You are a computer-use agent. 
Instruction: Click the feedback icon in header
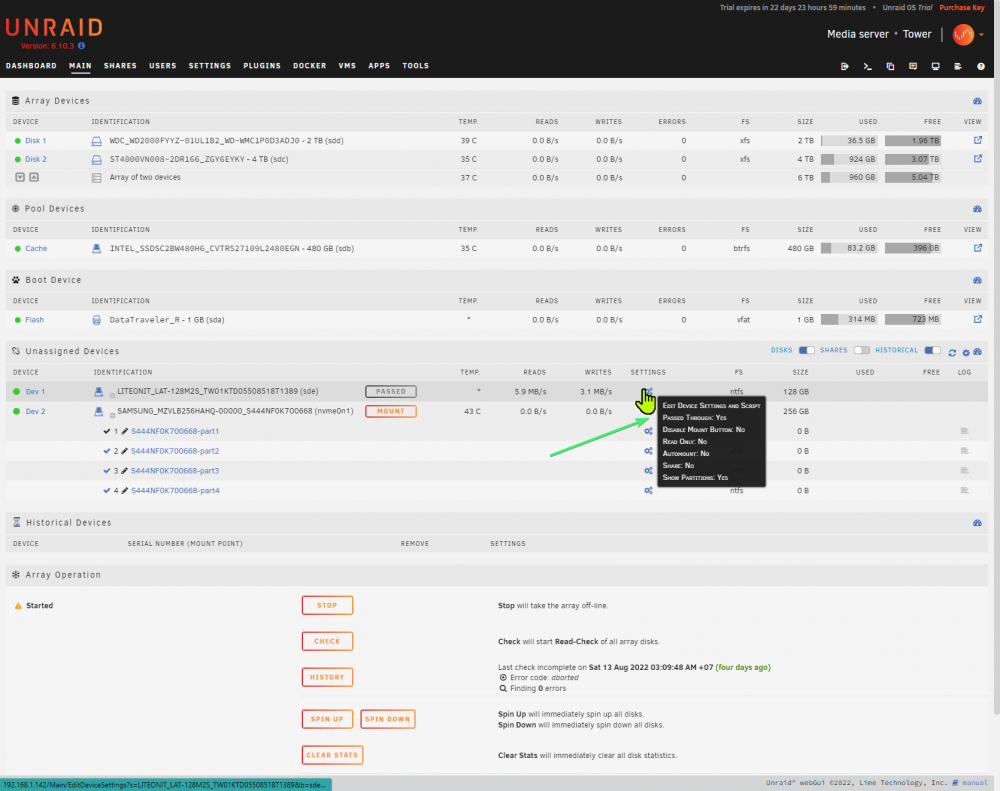point(913,66)
